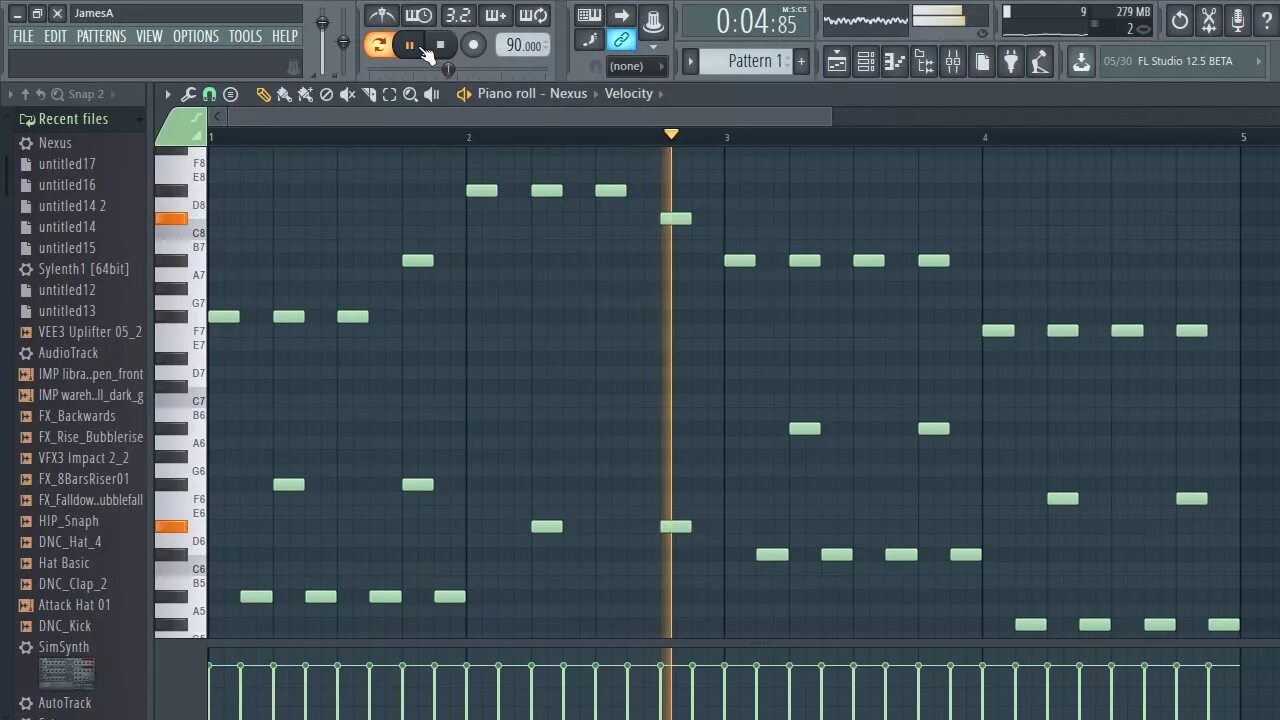Open the plugin picker plug icon
1280x720 pixels.
click(1012, 62)
